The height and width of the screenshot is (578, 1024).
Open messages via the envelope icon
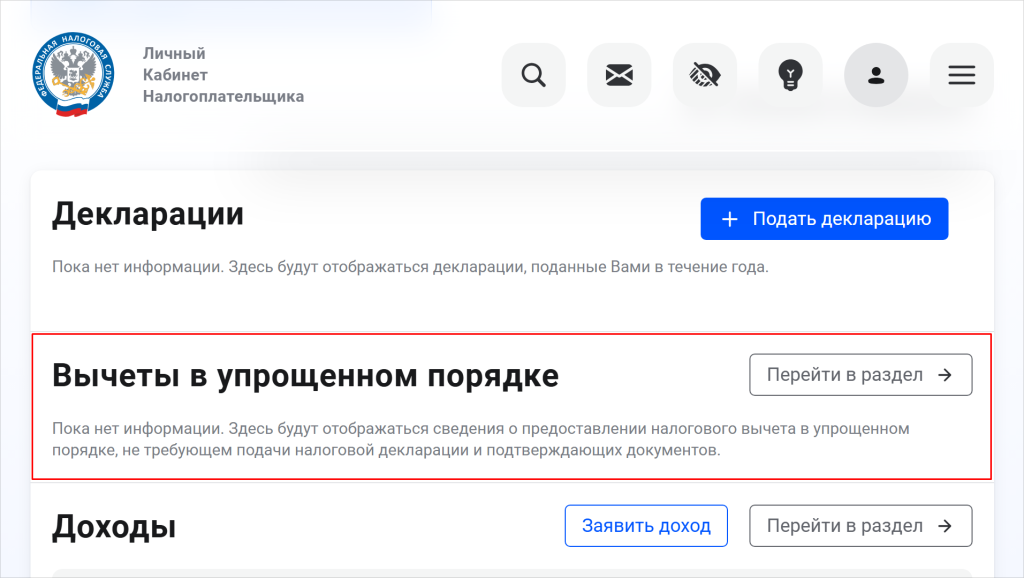(619, 75)
